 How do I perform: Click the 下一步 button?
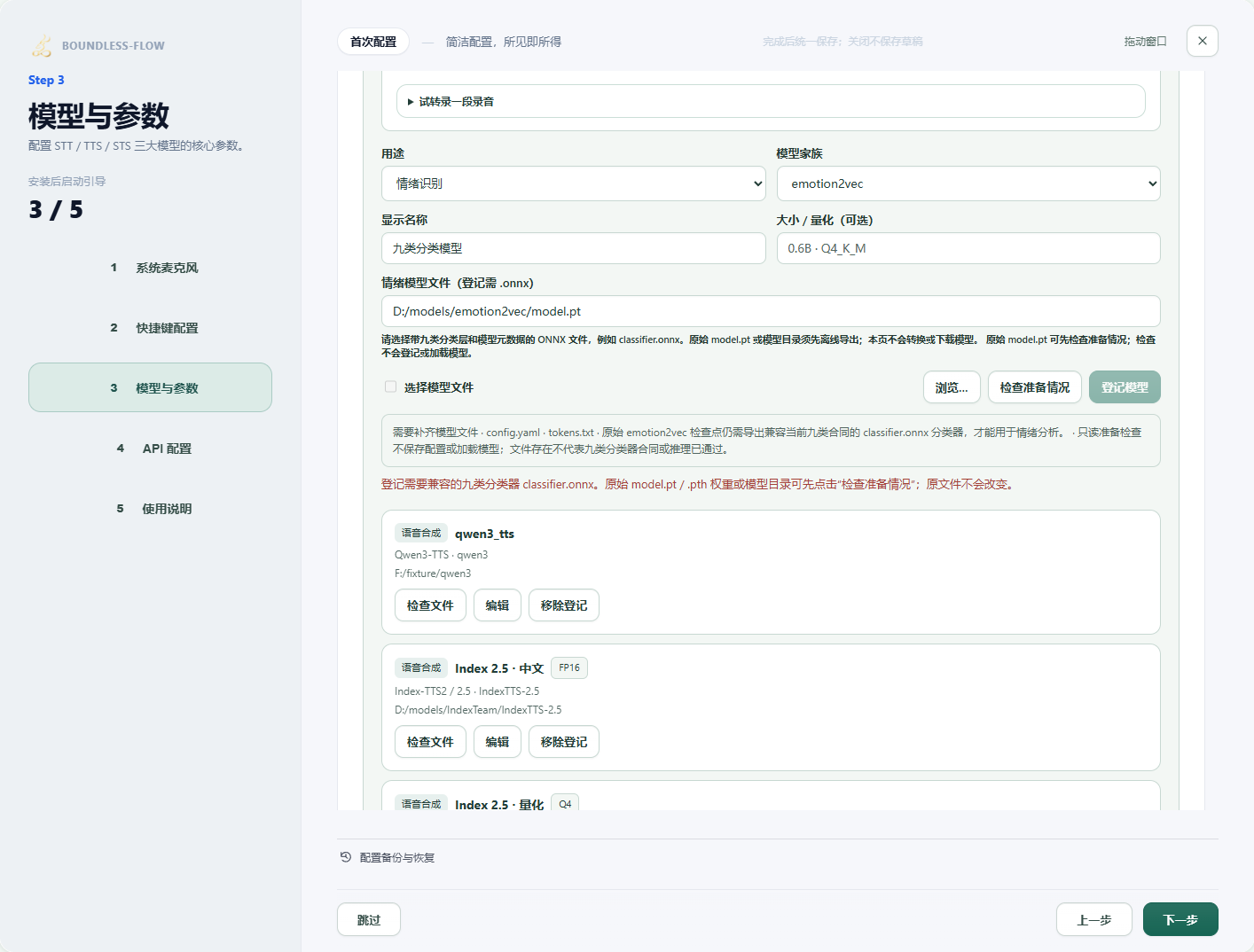1180,919
